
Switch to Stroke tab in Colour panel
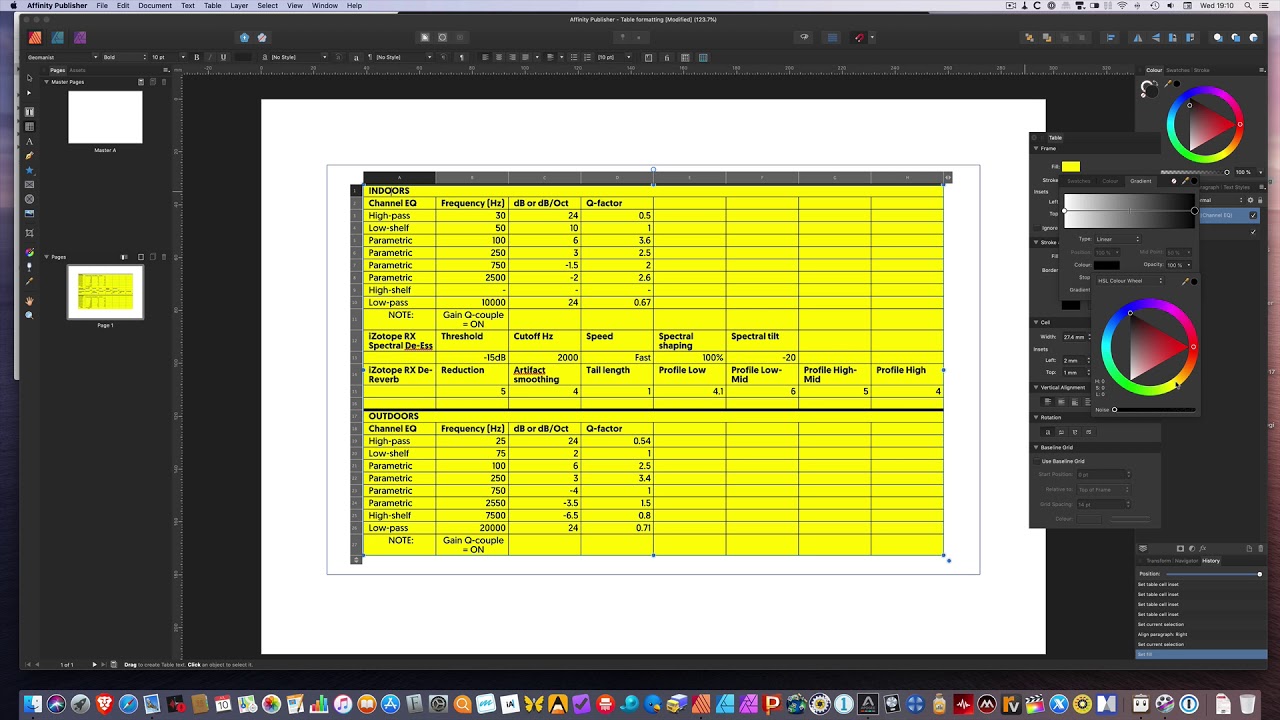[x=1202, y=70]
